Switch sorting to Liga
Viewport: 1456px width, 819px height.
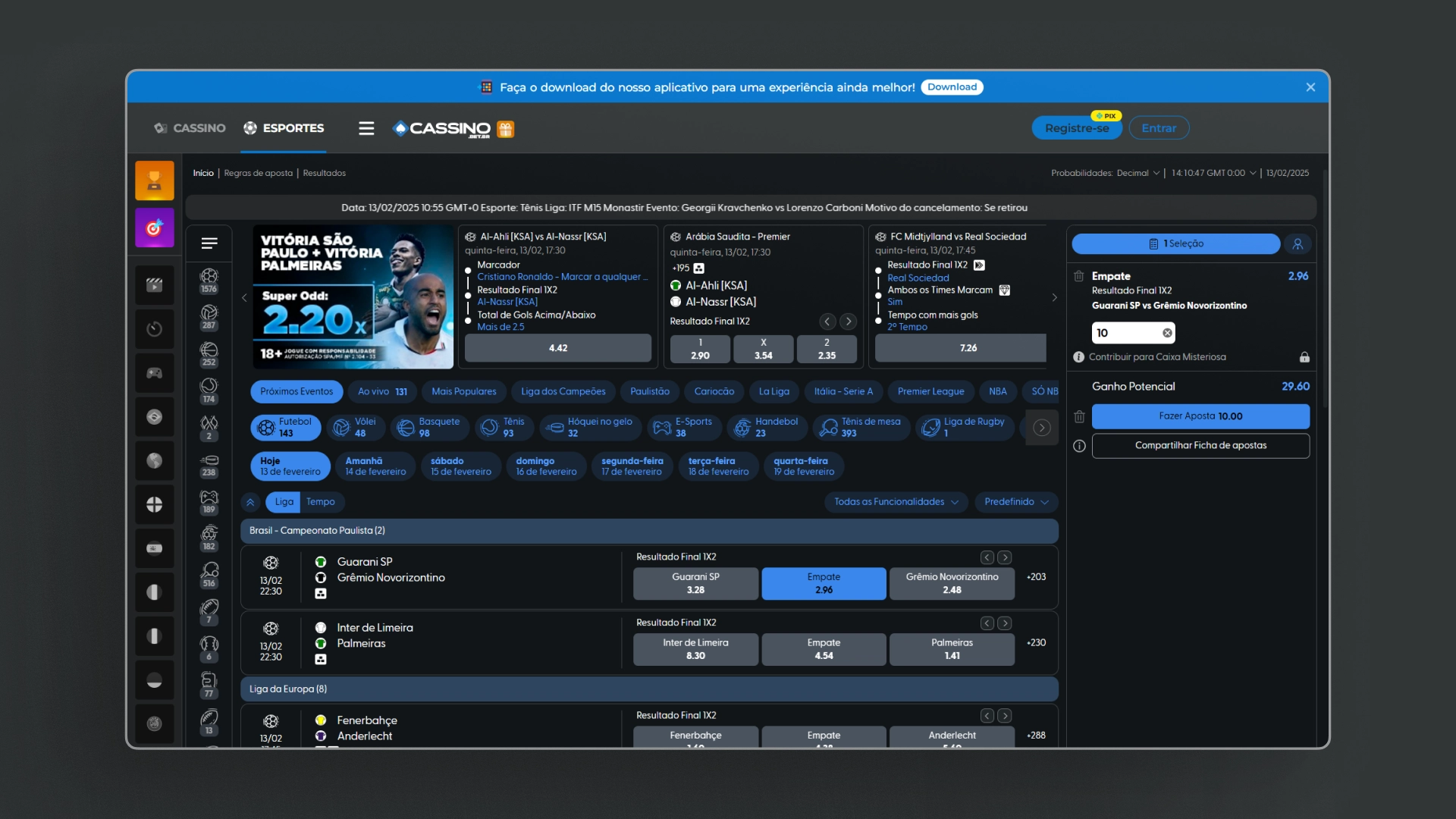(x=284, y=502)
